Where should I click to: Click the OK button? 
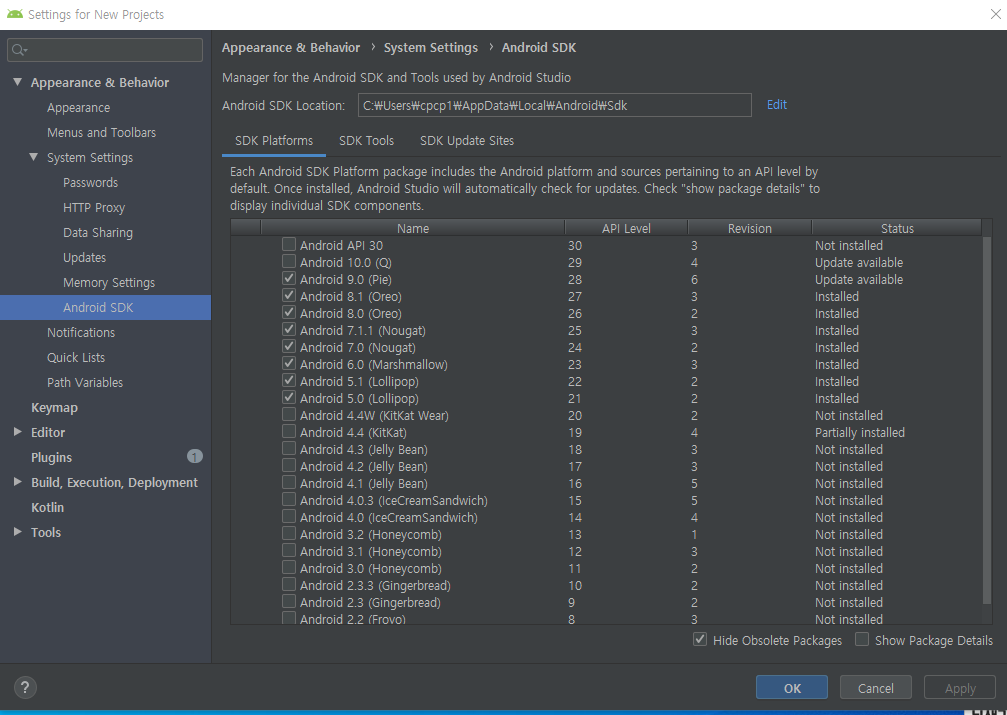point(792,687)
